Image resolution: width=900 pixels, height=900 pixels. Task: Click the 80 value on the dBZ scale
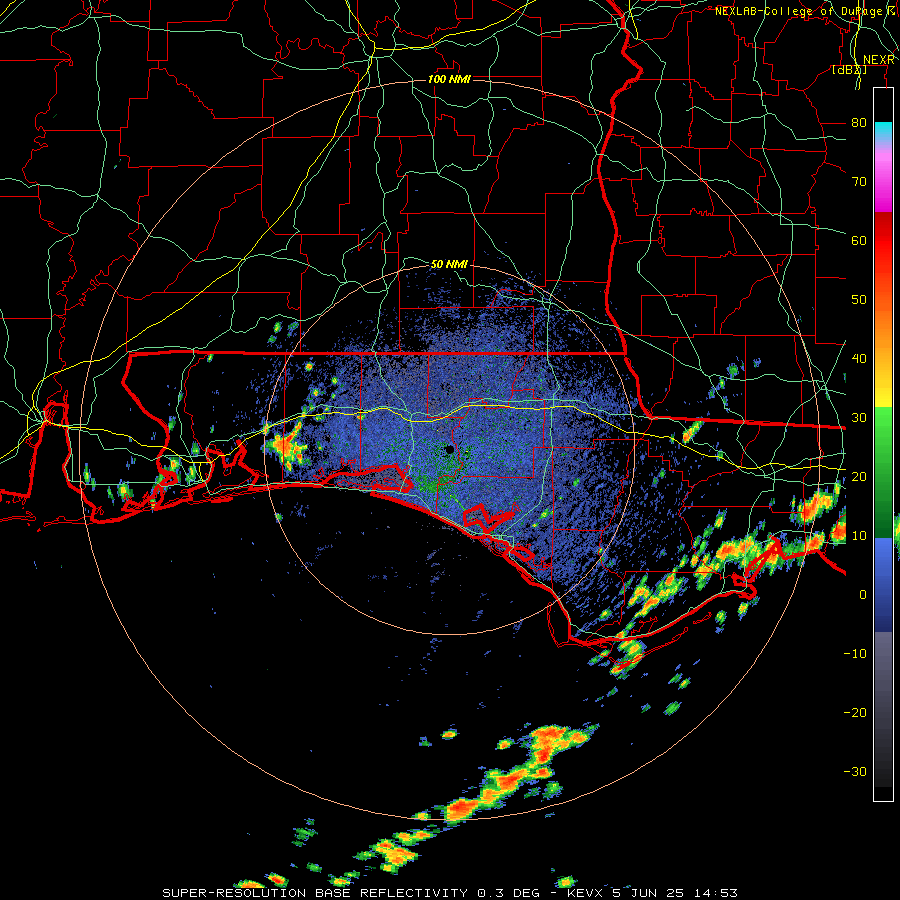point(859,122)
